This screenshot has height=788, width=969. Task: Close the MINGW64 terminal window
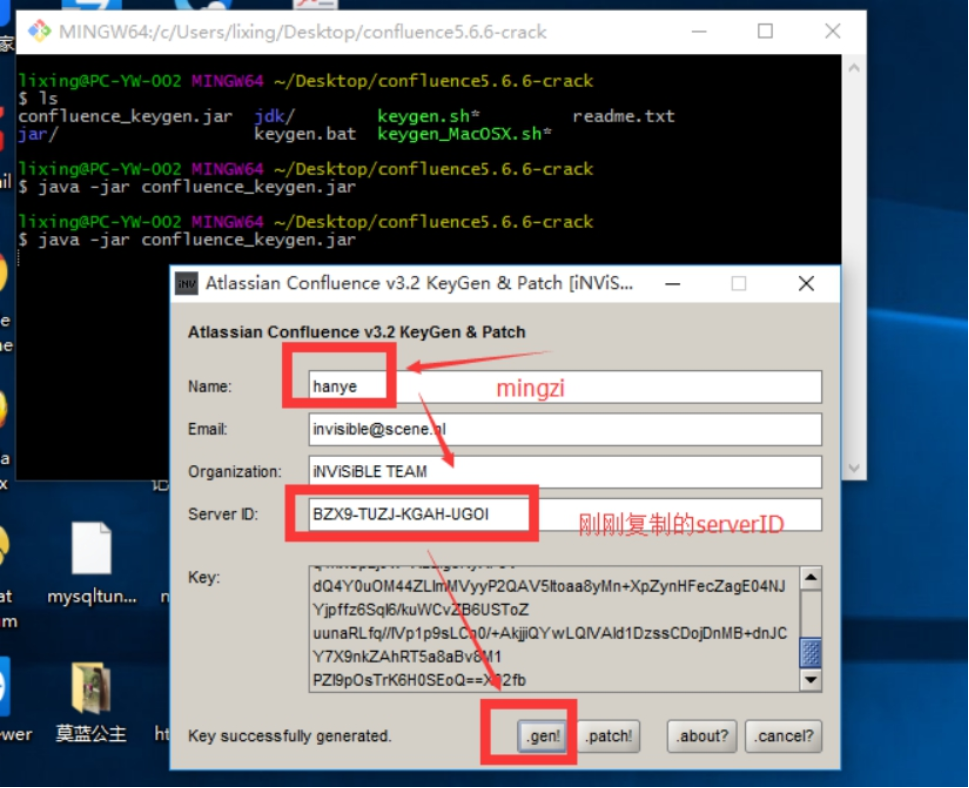point(832,31)
